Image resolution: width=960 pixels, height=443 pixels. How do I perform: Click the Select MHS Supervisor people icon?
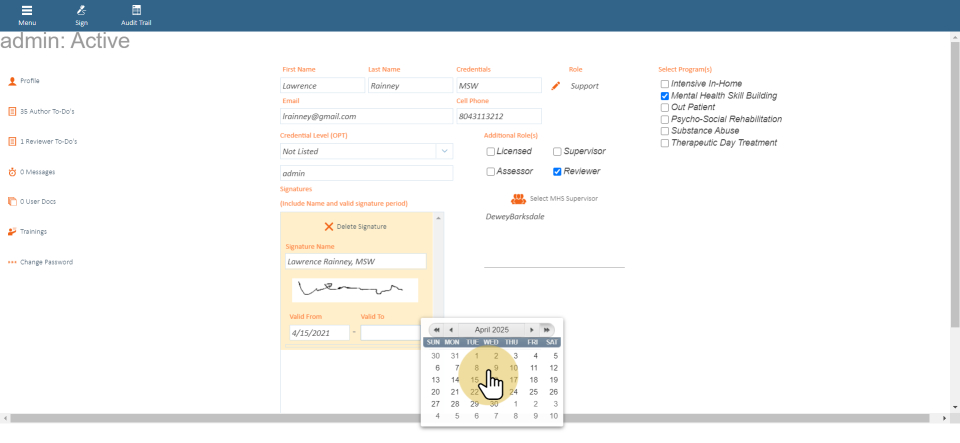518,199
